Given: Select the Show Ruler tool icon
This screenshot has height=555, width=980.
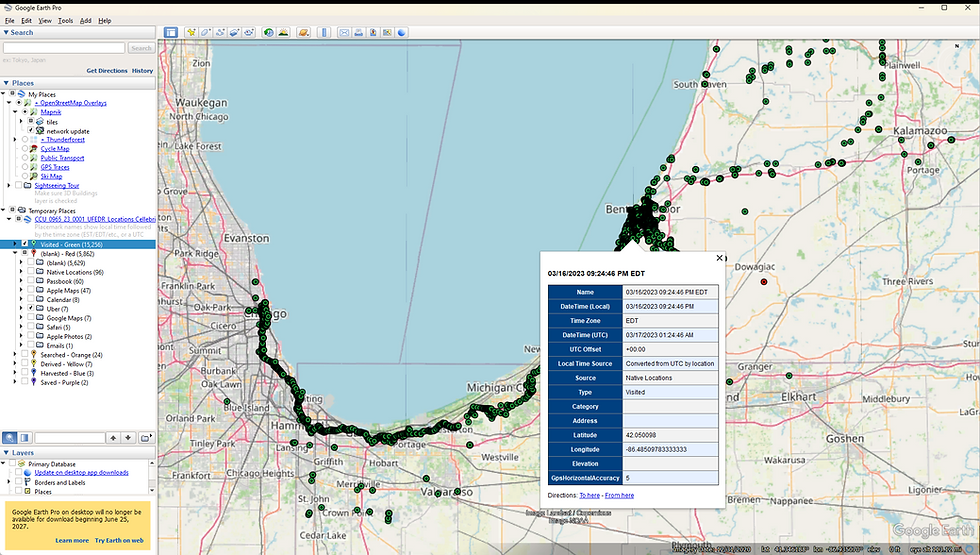Looking at the screenshot, I should click(324, 32).
